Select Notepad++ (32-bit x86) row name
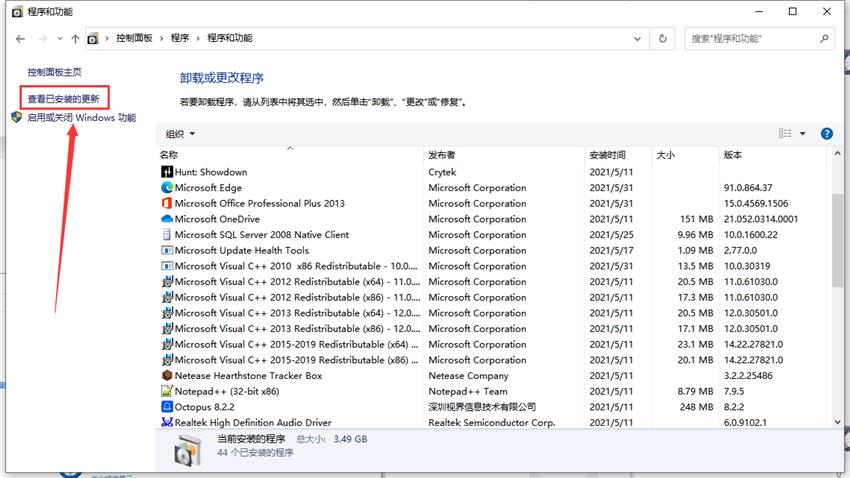Viewport: 850px width, 478px height. pyautogui.click(x=227, y=391)
